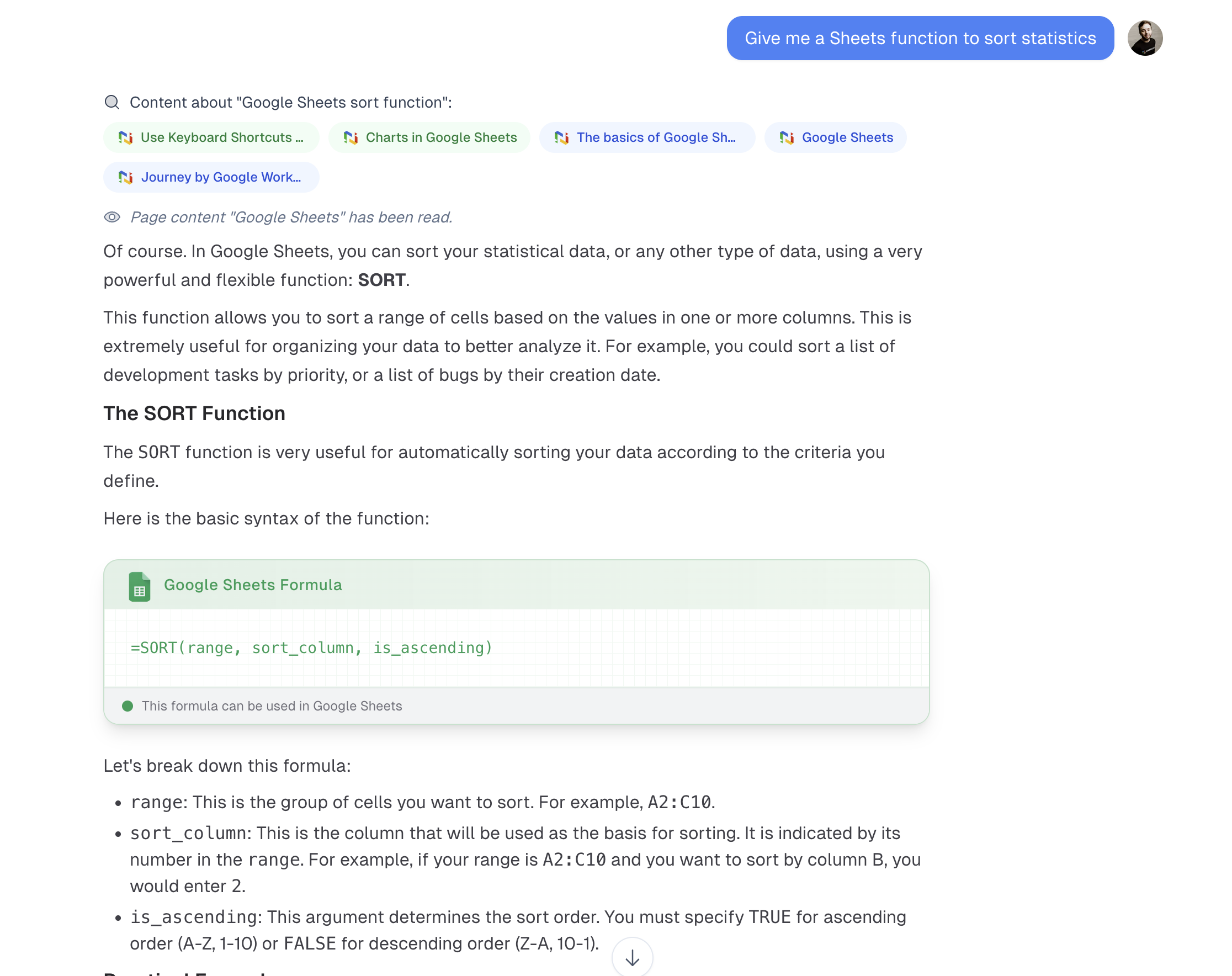Image resolution: width=1232 pixels, height=976 pixels.
Task: Click the Workspace logo on 'The basics of Google Sh...' chip
Action: (563, 137)
